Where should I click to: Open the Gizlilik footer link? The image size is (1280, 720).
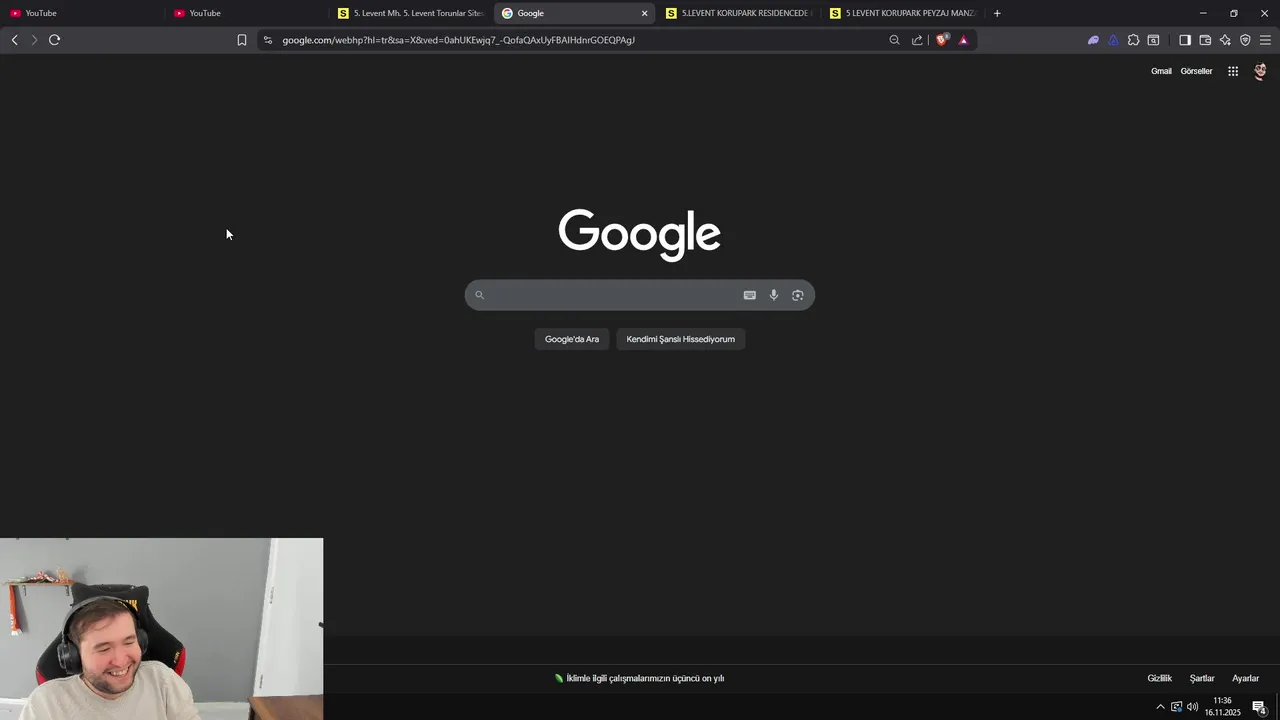pos(1159,678)
